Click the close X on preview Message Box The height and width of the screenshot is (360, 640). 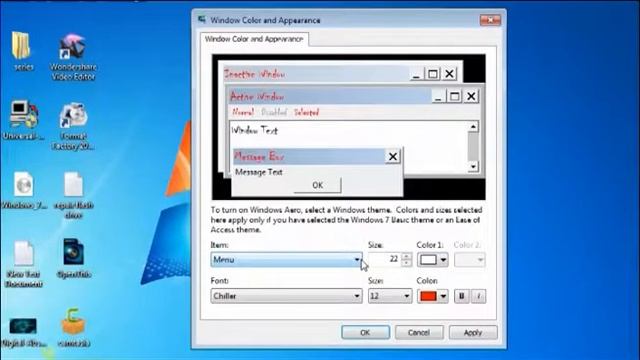point(393,156)
